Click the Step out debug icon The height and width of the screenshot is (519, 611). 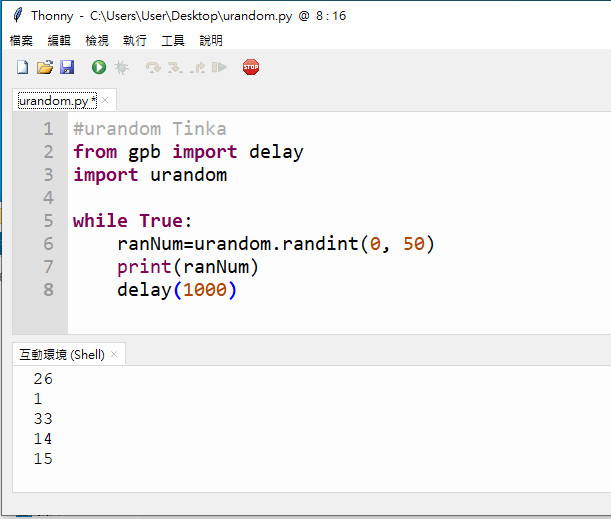pyautogui.click(x=198, y=67)
